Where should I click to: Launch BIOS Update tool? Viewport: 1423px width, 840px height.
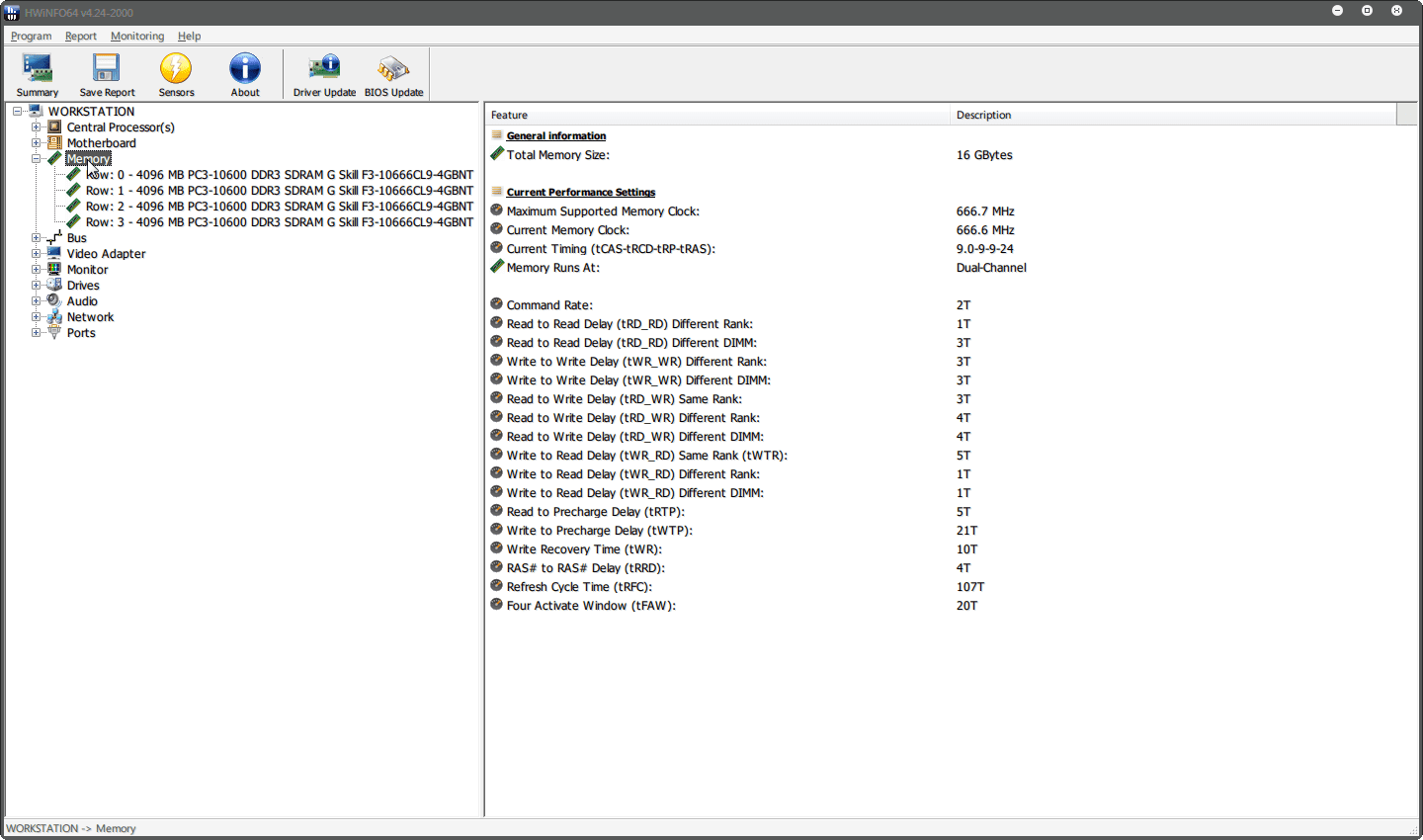click(393, 68)
